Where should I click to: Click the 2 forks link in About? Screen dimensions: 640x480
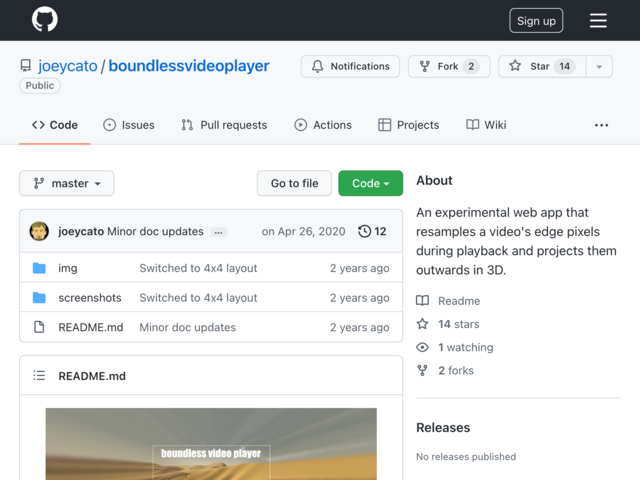click(445, 371)
